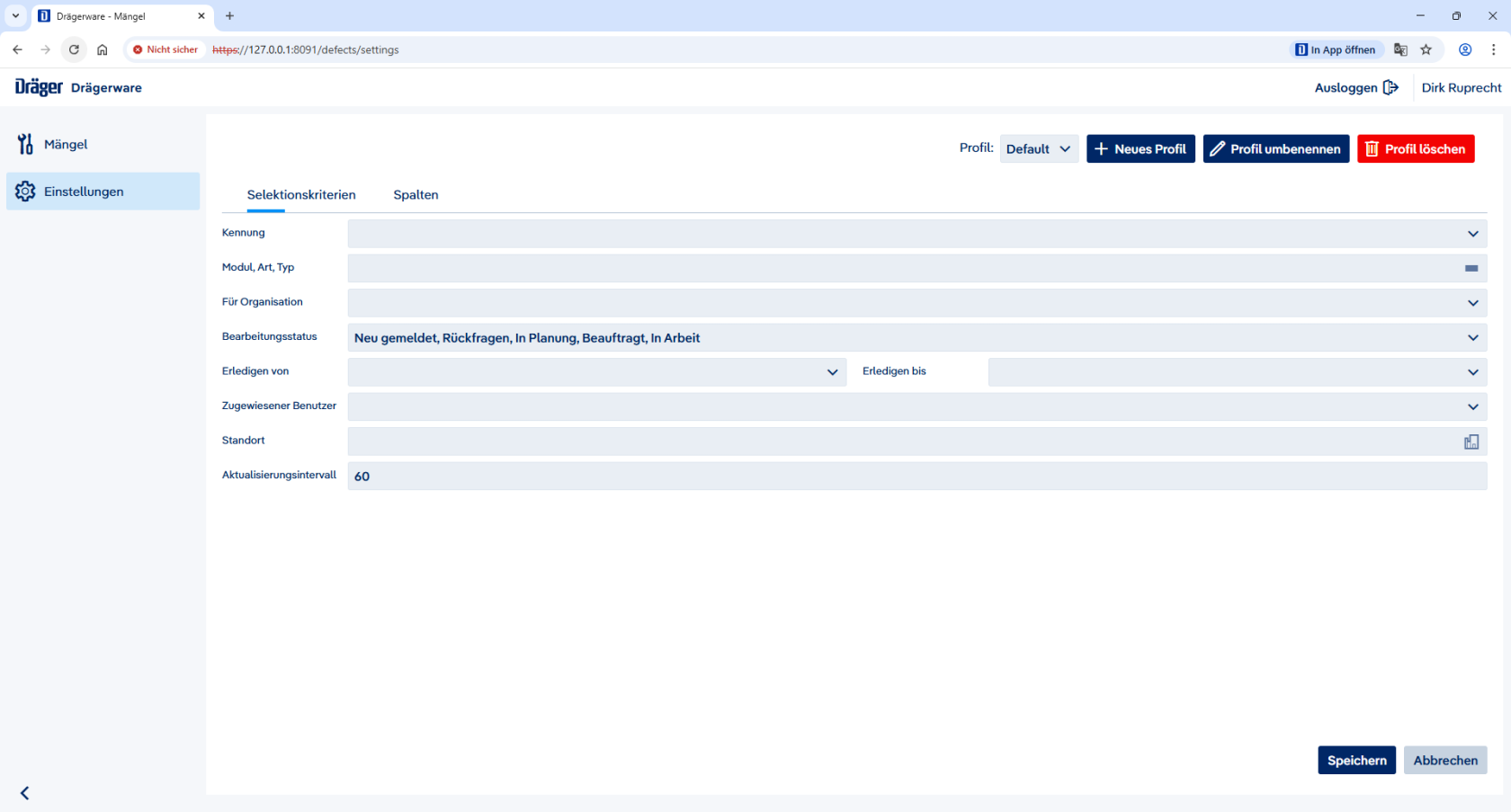Click the Aktualisierungsintervall input field

click(916, 477)
